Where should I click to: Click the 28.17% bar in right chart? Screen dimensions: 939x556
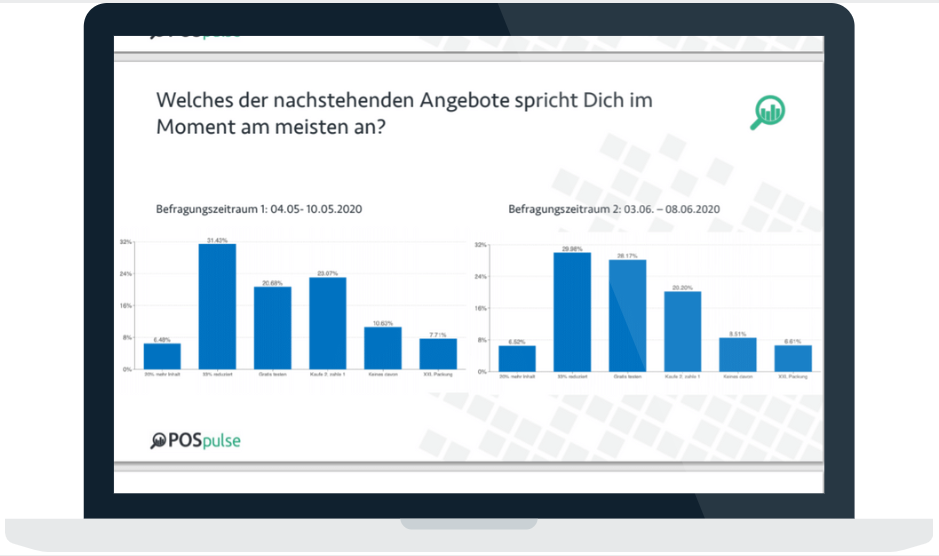628,316
